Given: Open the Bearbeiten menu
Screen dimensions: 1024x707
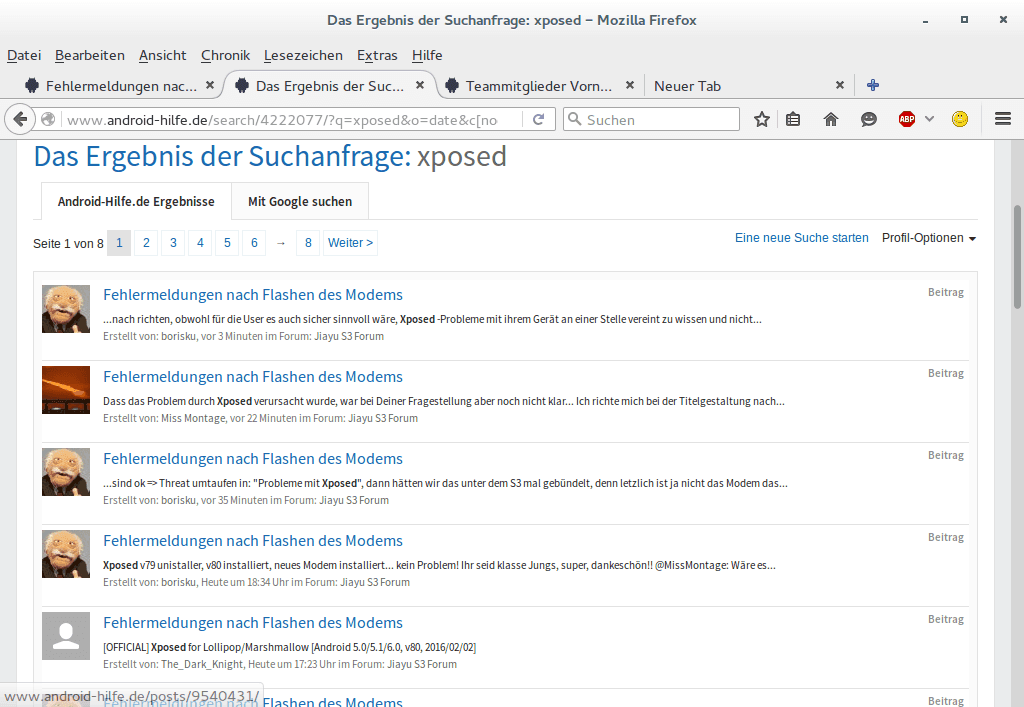Looking at the screenshot, I should [89, 55].
